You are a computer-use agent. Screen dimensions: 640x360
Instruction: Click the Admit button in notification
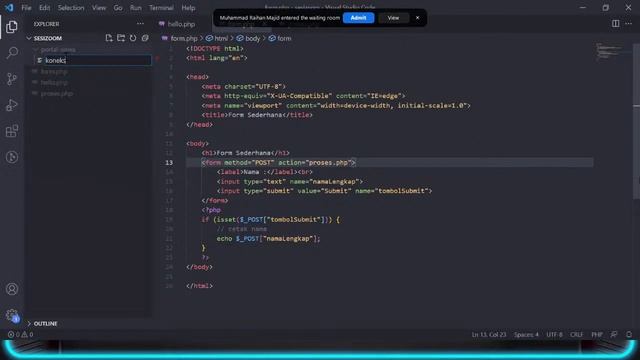coord(358,18)
